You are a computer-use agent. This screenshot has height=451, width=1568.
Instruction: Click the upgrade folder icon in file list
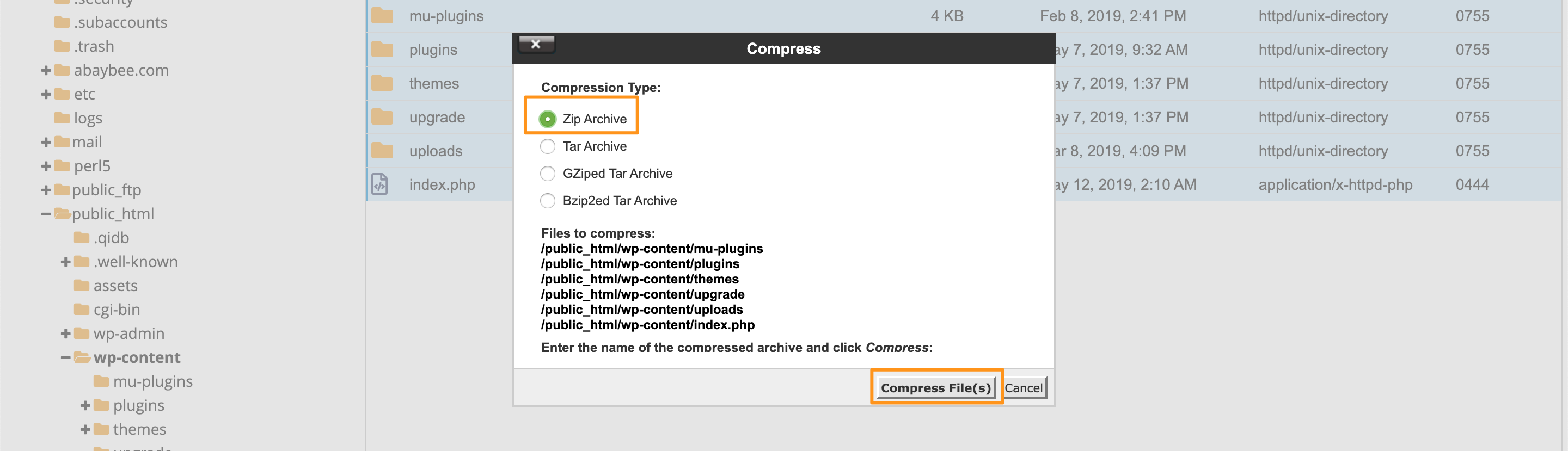[x=382, y=117]
